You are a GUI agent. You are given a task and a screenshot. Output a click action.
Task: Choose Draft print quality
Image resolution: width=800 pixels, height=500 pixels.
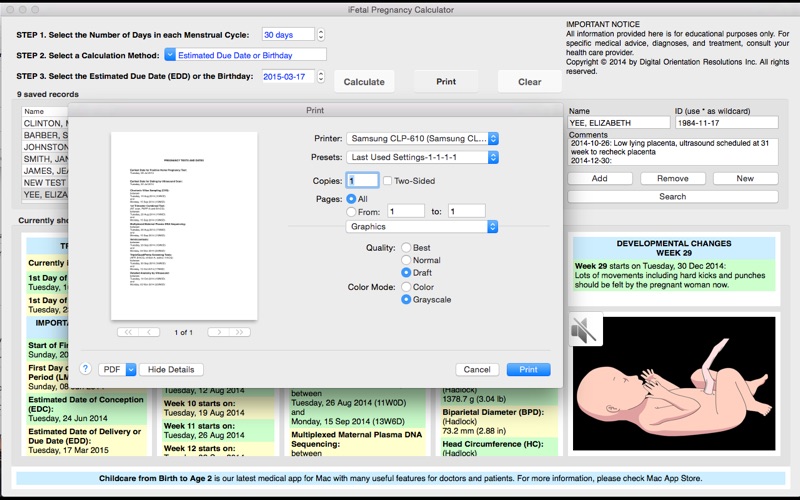[406, 273]
